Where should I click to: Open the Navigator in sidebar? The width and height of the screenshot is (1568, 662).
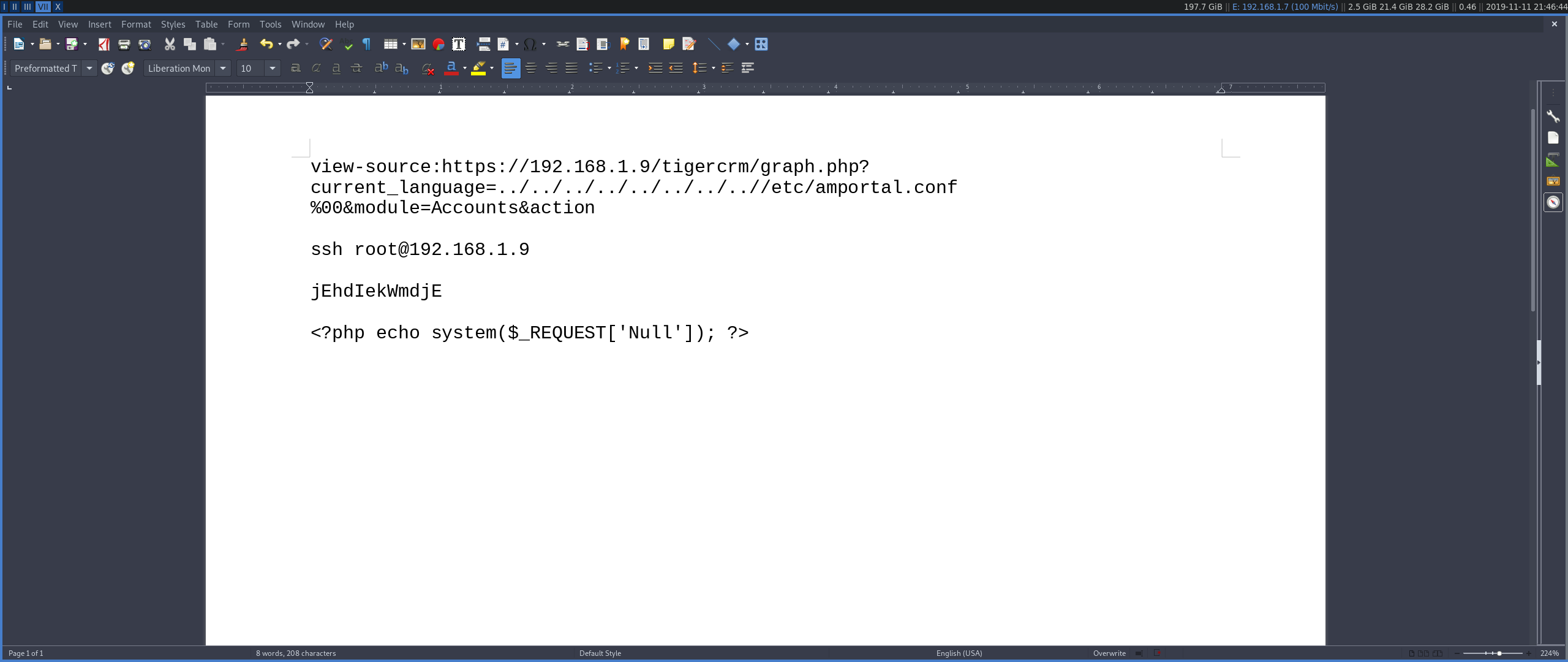[1553, 202]
